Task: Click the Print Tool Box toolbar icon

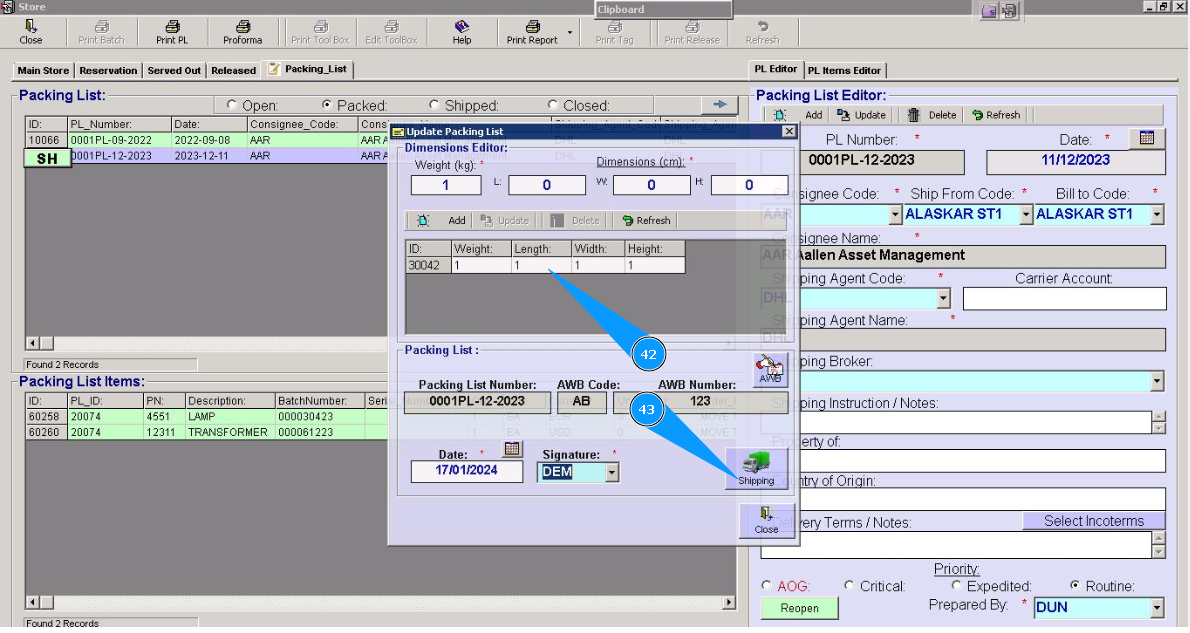Action: [320, 33]
